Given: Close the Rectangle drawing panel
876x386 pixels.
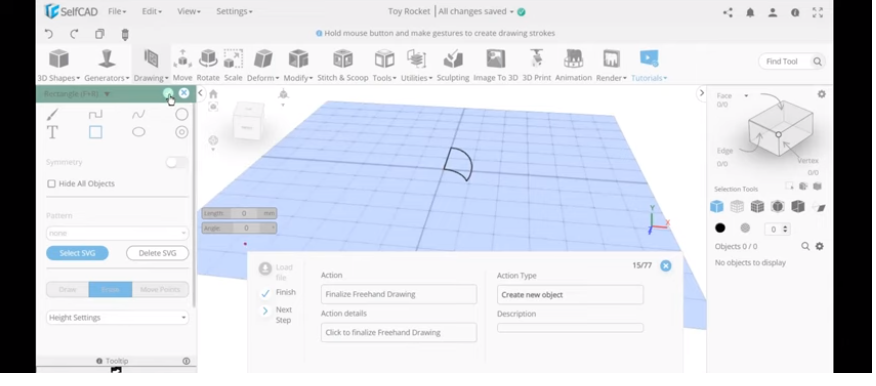Looking at the screenshot, I should pos(184,93).
